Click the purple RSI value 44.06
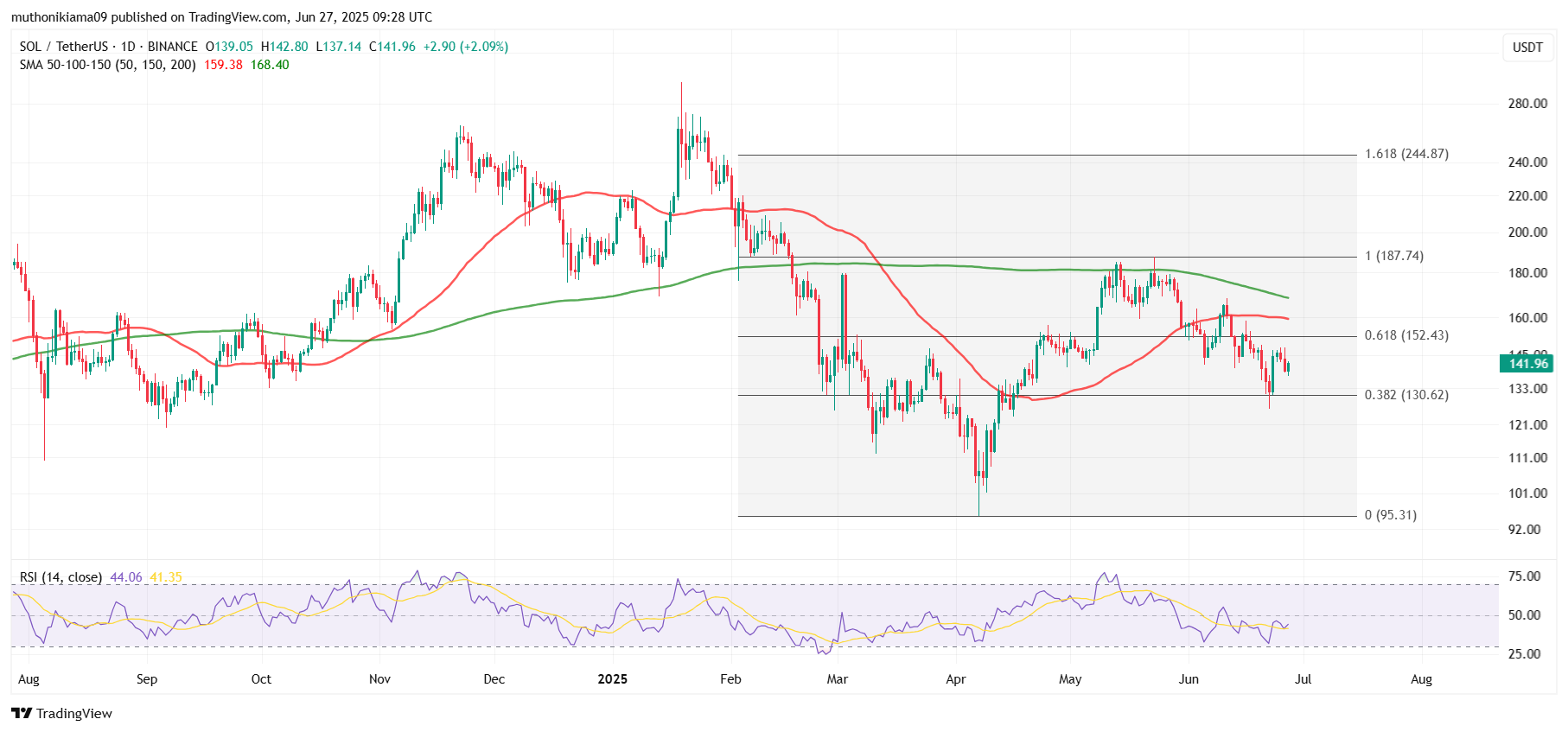The height and width of the screenshot is (732, 1568). (126, 577)
